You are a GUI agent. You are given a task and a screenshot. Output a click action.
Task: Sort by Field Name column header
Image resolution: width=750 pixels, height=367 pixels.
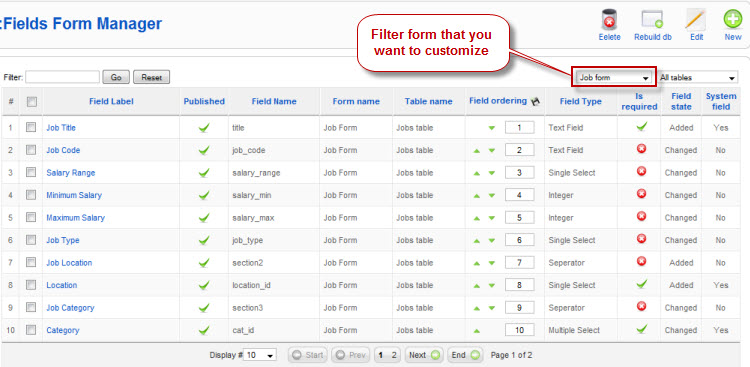274,101
